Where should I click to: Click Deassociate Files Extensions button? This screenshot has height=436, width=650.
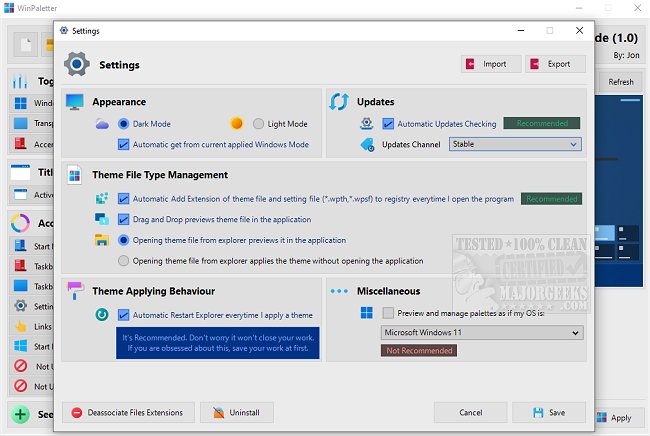tap(128, 412)
